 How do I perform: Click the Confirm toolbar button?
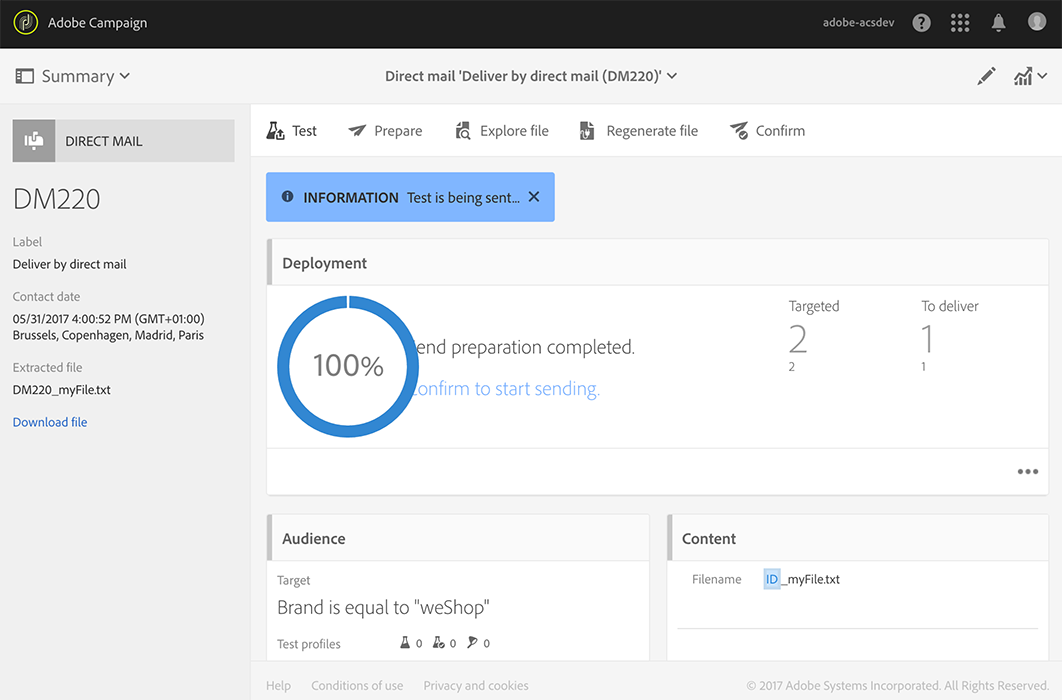click(x=767, y=131)
